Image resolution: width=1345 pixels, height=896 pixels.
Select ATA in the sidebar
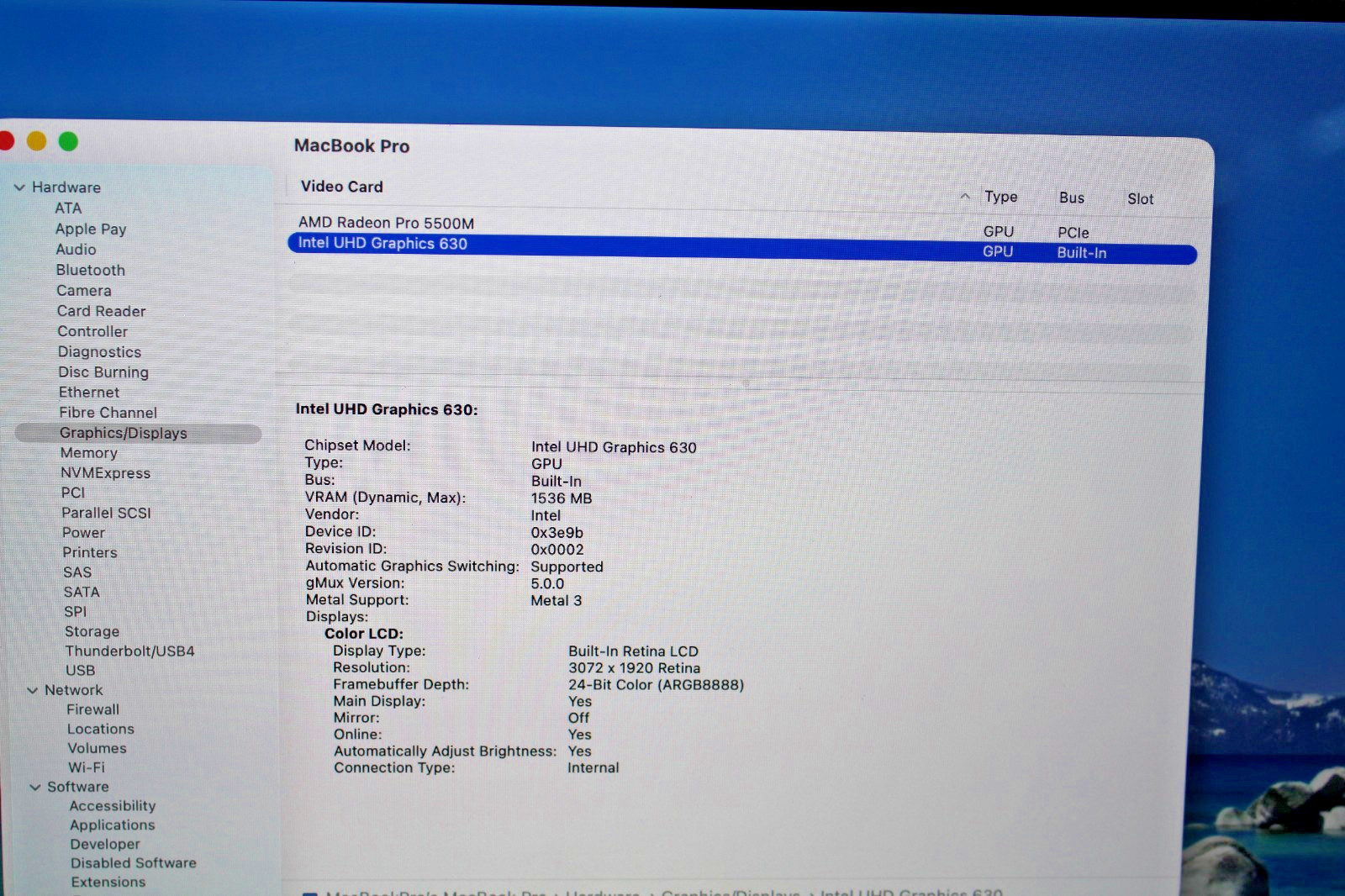pos(68,208)
